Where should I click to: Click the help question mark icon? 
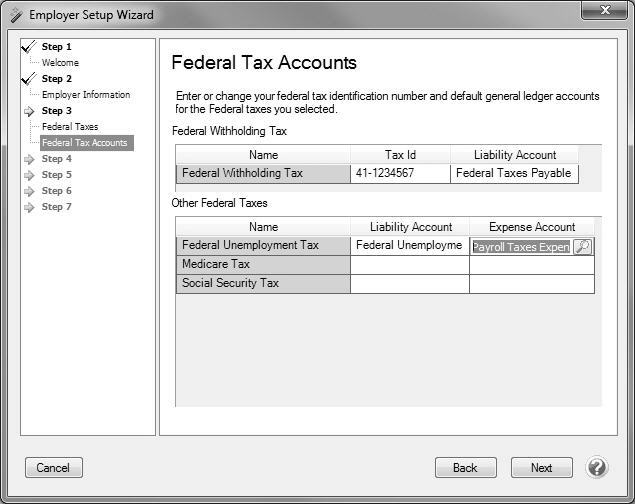tap(597, 467)
